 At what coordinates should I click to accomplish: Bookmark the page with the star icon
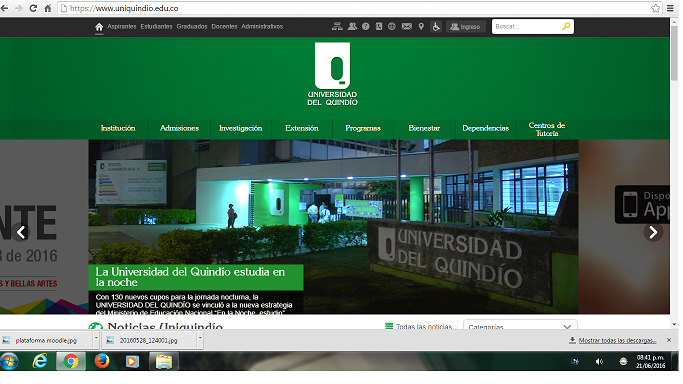pyautogui.click(x=656, y=8)
